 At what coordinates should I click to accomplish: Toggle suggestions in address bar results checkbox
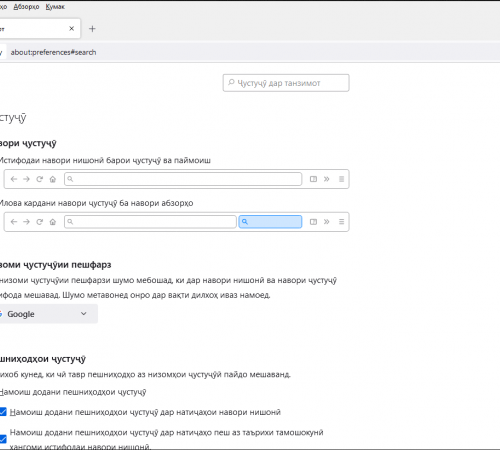click(x=3, y=412)
